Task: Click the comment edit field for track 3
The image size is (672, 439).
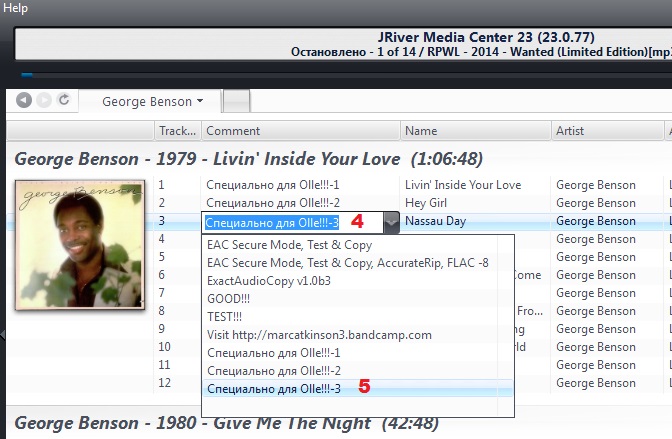Action: (294, 223)
